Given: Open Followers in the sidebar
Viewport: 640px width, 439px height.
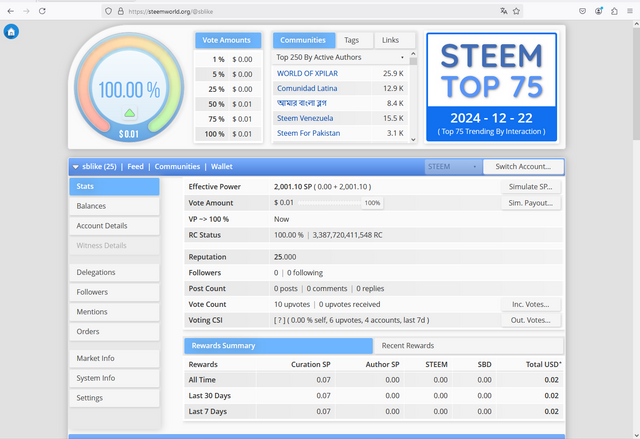Looking at the screenshot, I should pyautogui.click(x=114, y=292).
